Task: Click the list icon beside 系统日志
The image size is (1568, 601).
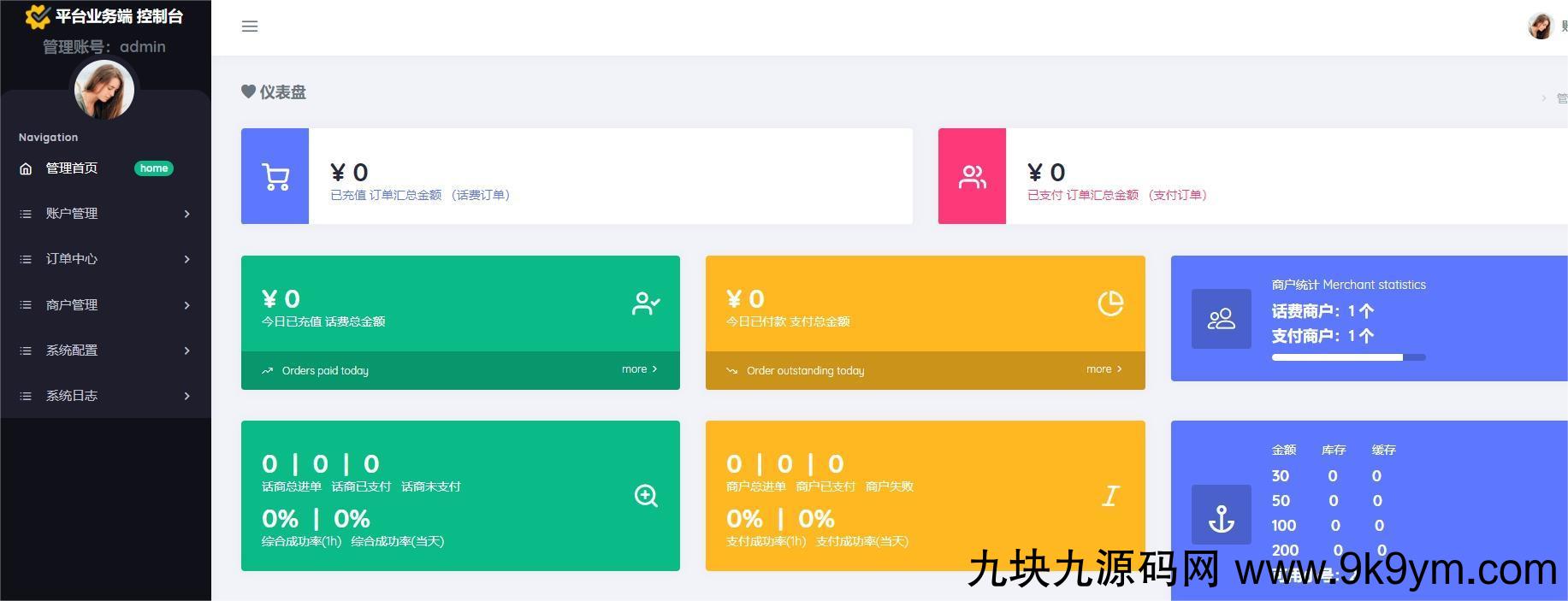Action: pyautogui.click(x=26, y=396)
